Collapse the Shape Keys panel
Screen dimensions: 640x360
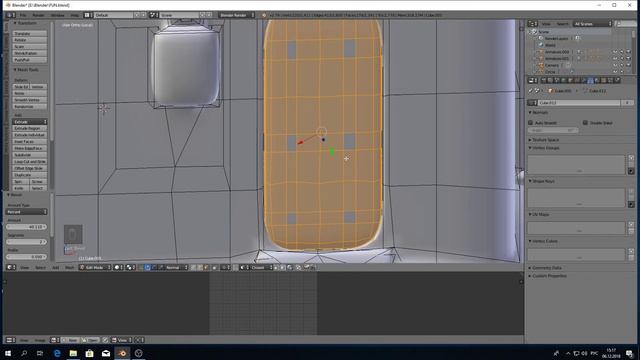coord(542,181)
